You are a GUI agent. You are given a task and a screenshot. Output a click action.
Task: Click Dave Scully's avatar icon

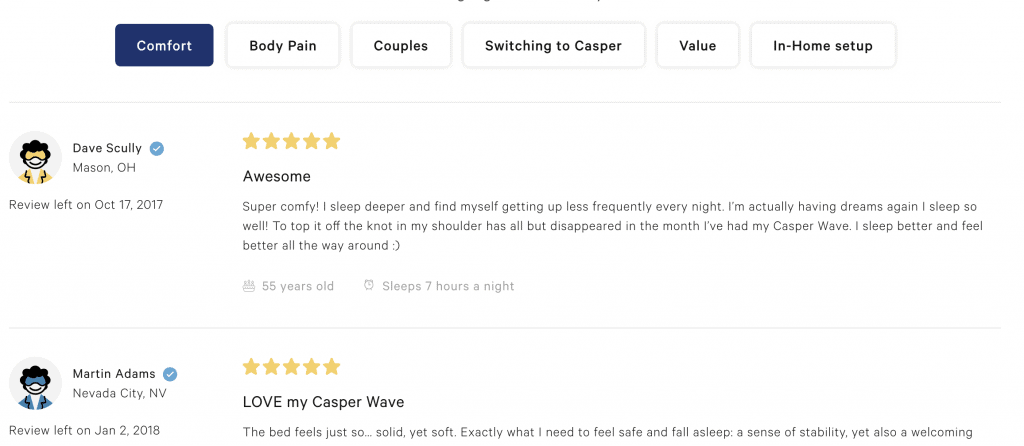click(35, 158)
